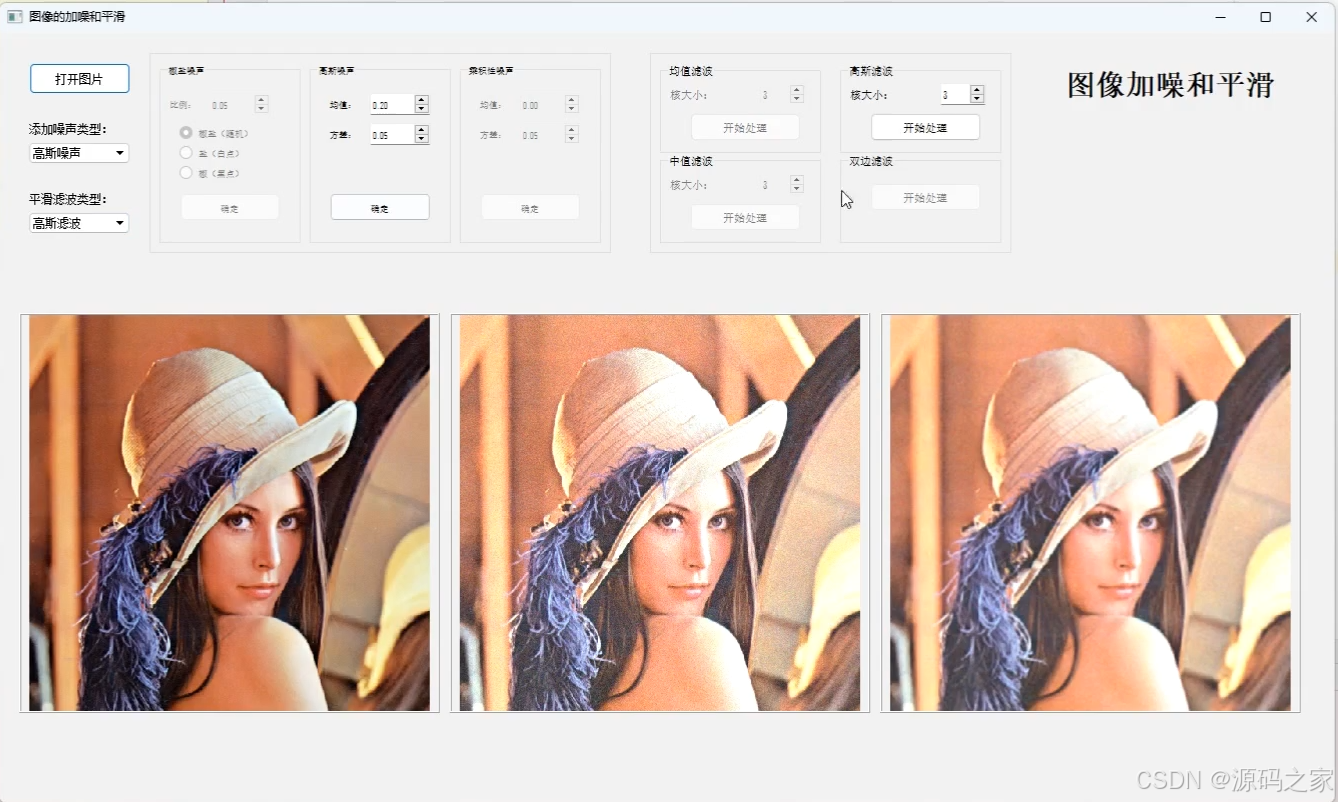Click 开始处理 in the 高斯滤波 panel
The width and height of the screenshot is (1338, 802).
[x=925, y=127]
